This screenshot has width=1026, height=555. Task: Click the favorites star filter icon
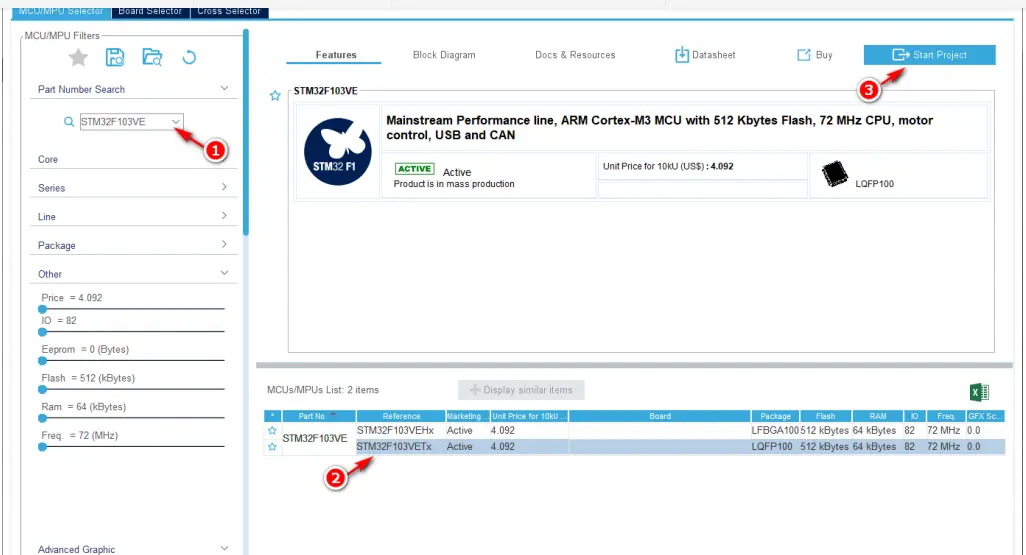click(x=79, y=58)
